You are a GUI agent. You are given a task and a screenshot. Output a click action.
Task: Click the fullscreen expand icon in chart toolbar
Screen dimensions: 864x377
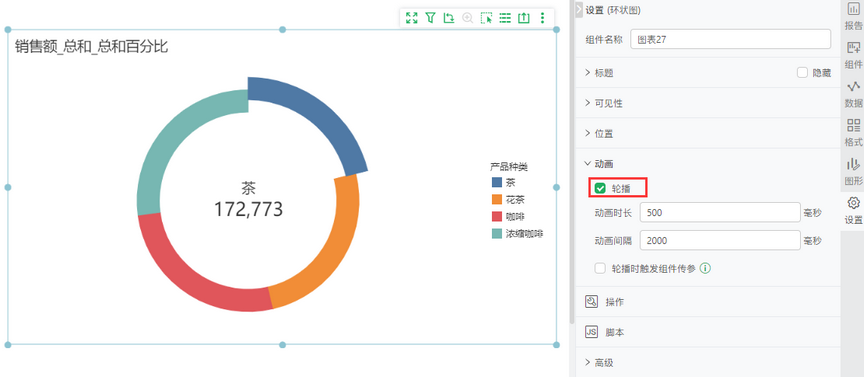[412, 18]
